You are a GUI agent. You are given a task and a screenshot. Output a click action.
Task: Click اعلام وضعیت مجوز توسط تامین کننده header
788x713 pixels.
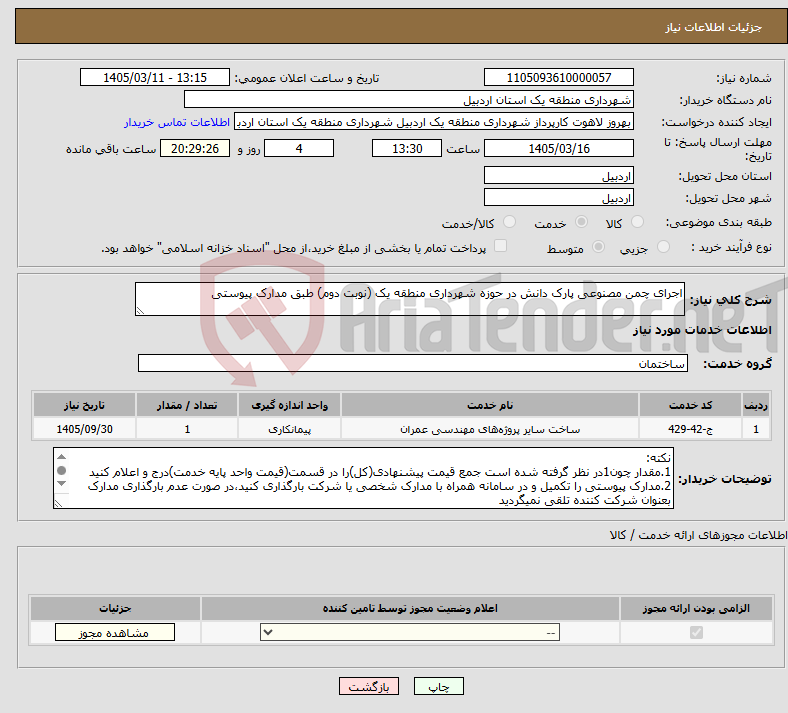pos(410,608)
